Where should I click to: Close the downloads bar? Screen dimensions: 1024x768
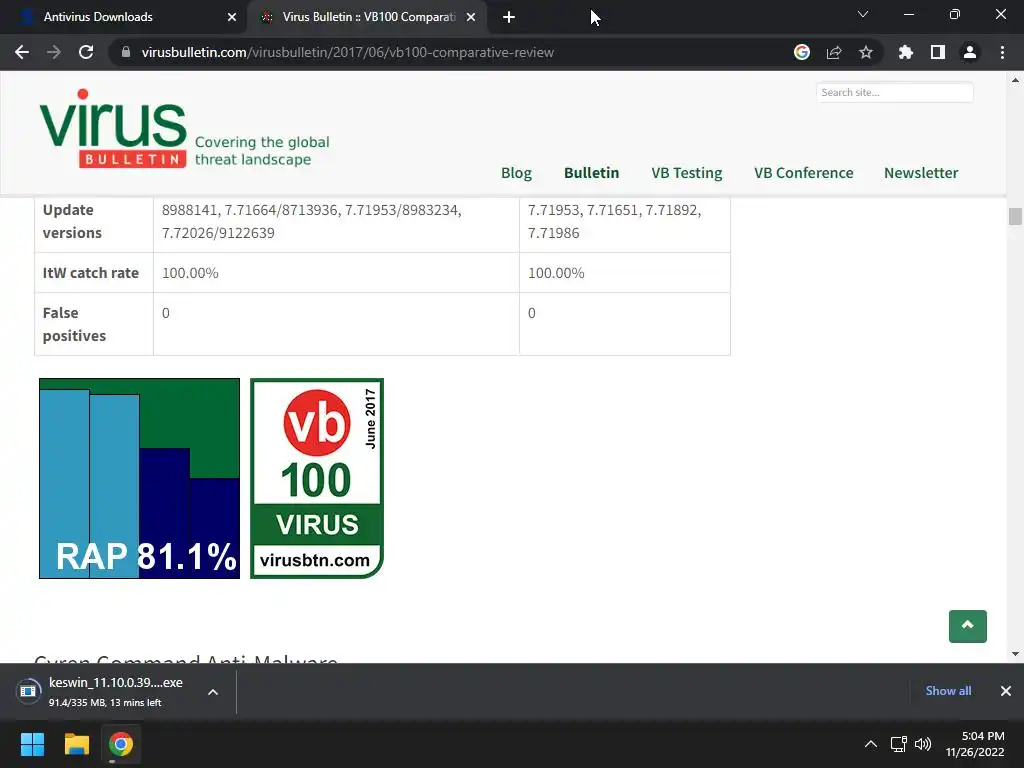coord(1006,691)
